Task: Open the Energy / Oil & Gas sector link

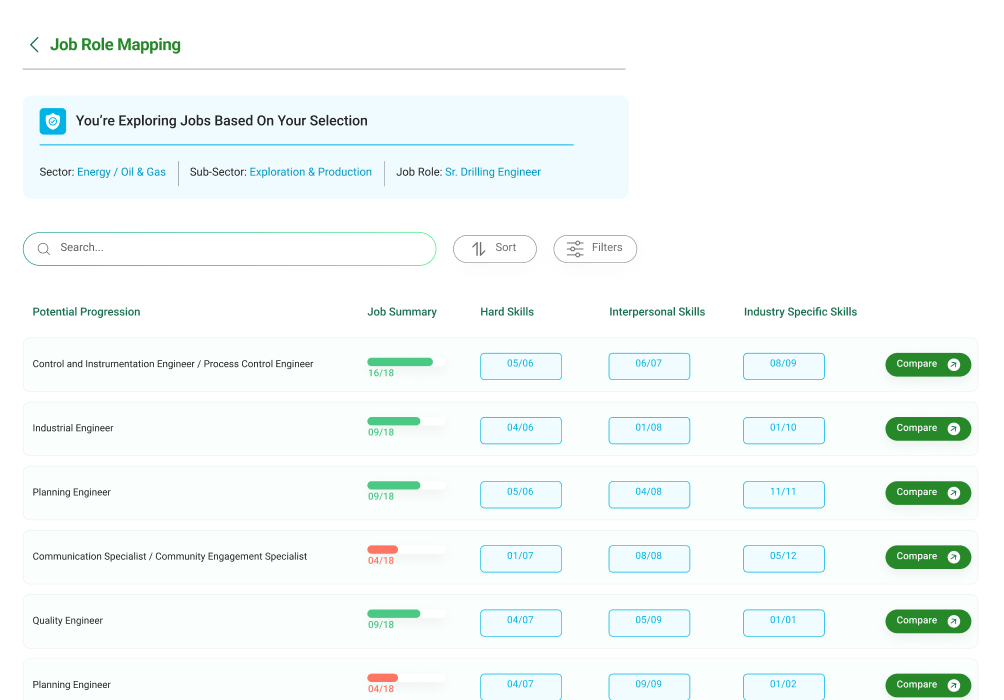Action: (121, 172)
